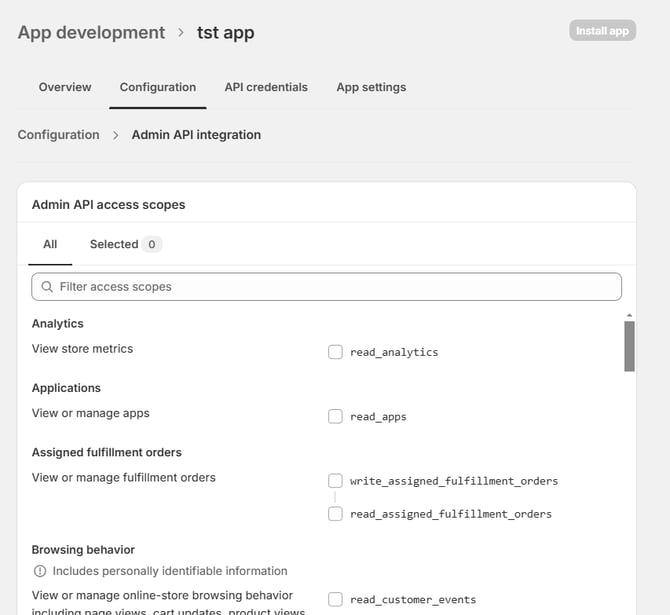Open App development breadcrumb link
Viewport: 670px width, 615px height.
pyautogui.click(x=91, y=33)
